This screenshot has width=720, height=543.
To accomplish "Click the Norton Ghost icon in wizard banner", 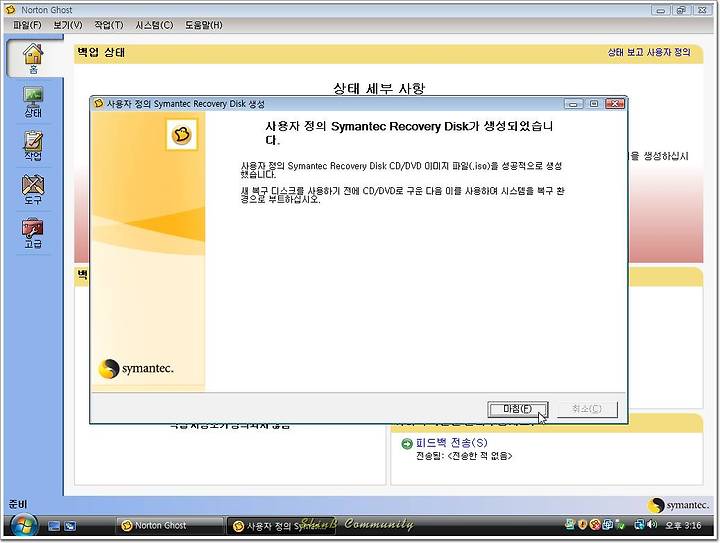I will tap(182, 135).
